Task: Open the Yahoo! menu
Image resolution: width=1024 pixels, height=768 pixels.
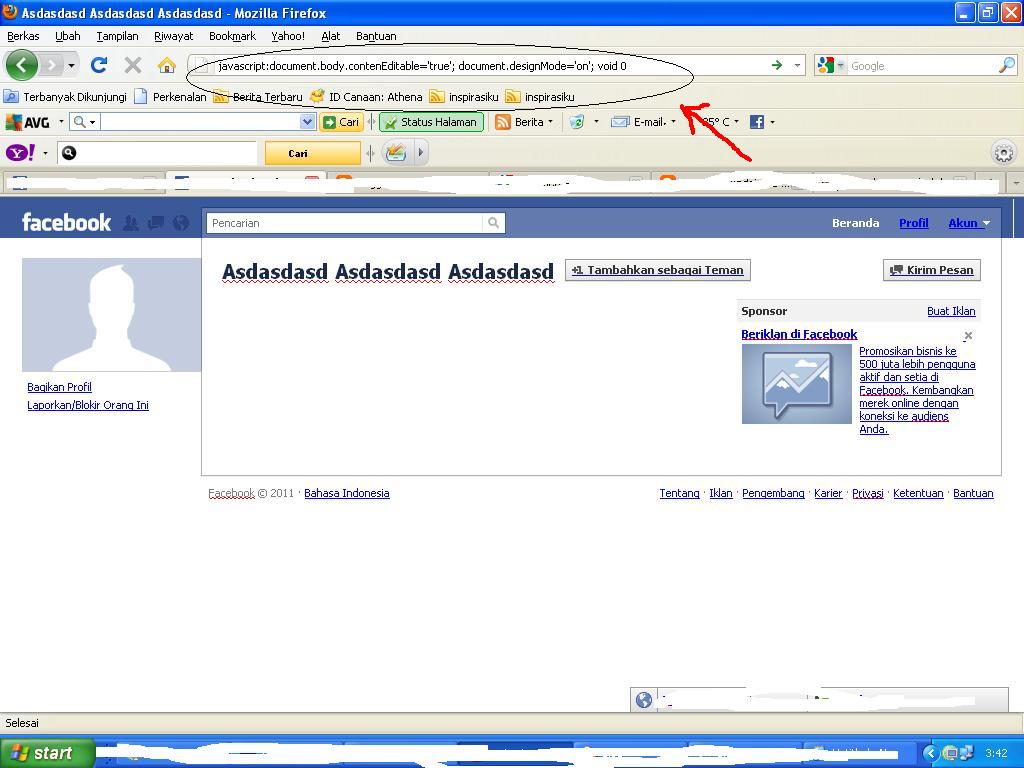Action: (x=288, y=36)
